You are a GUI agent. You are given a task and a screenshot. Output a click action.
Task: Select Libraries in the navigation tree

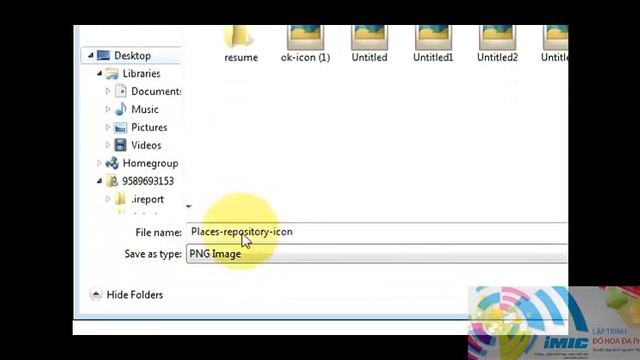click(x=141, y=73)
